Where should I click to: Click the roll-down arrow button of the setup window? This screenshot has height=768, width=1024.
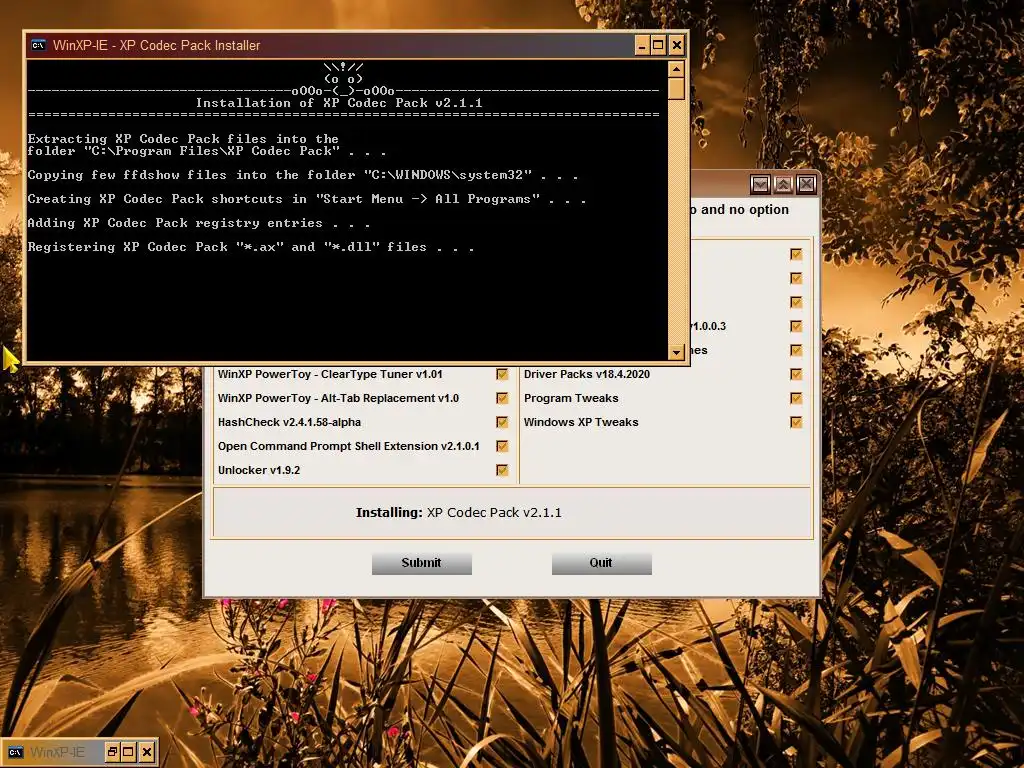coord(760,184)
